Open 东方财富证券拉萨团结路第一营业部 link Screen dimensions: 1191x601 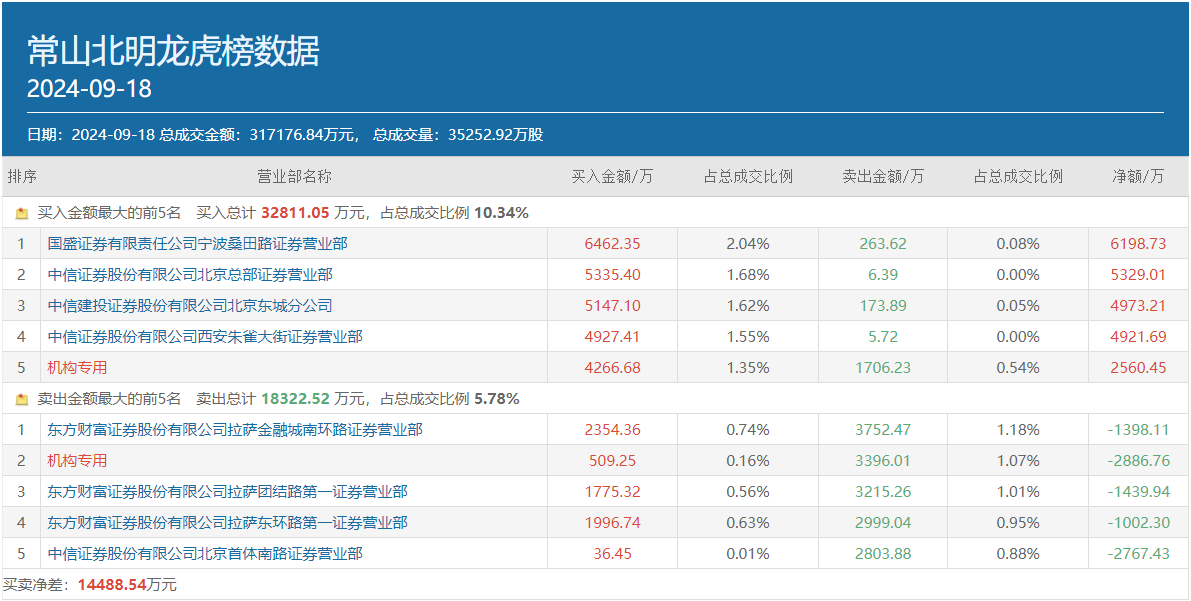(227, 492)
